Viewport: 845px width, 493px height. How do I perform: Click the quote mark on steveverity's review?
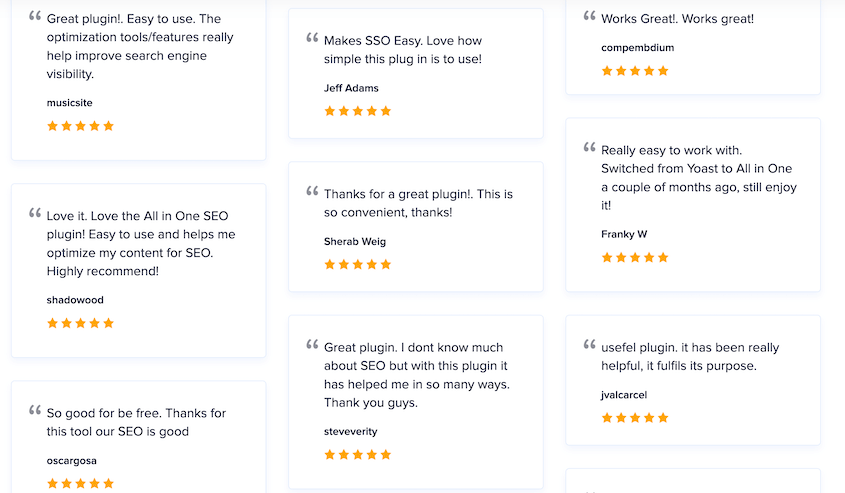(x=312, y=345)
